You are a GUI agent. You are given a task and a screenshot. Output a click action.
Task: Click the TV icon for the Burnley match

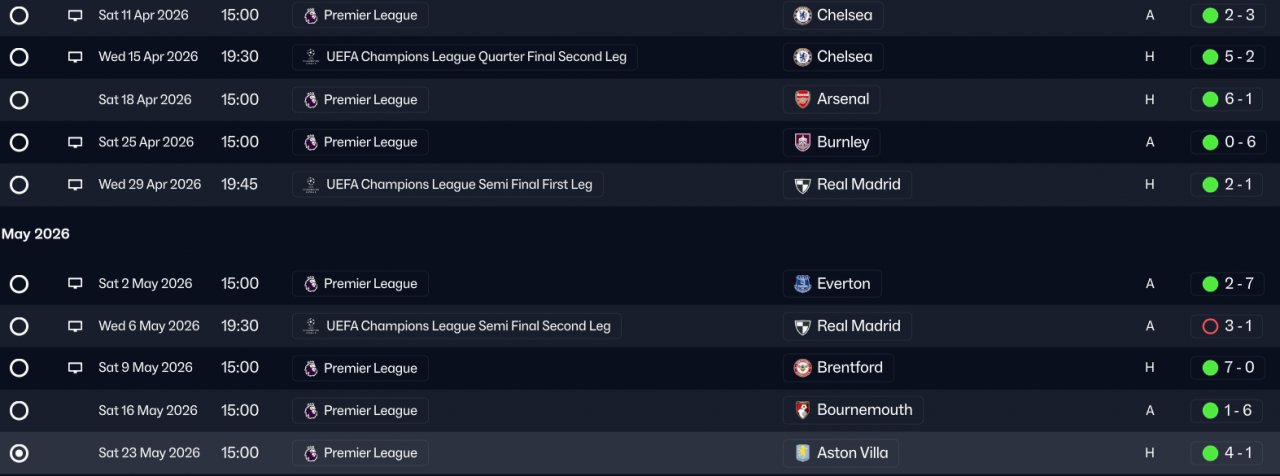tap(75, 142)
